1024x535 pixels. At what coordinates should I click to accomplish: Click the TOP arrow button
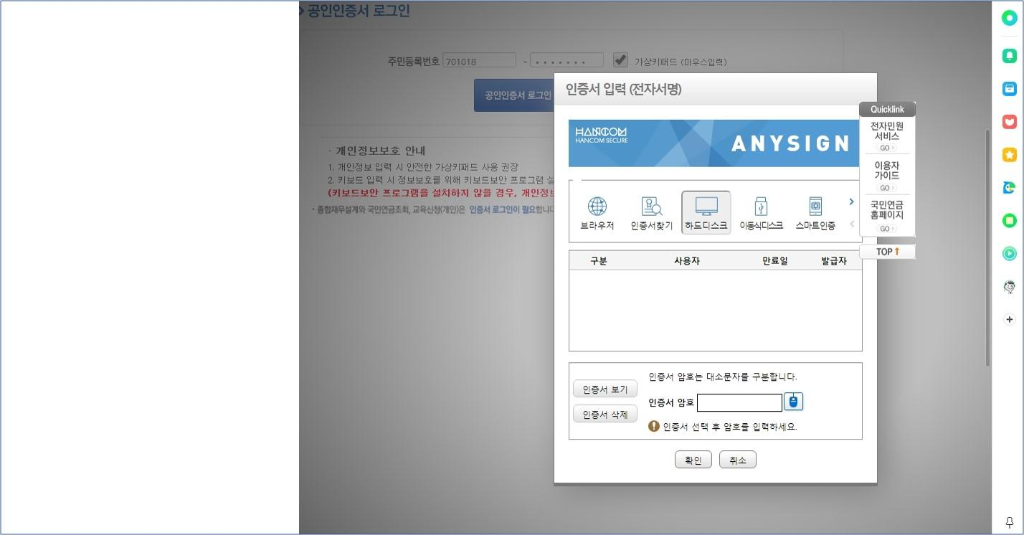[x=888, y=251]
